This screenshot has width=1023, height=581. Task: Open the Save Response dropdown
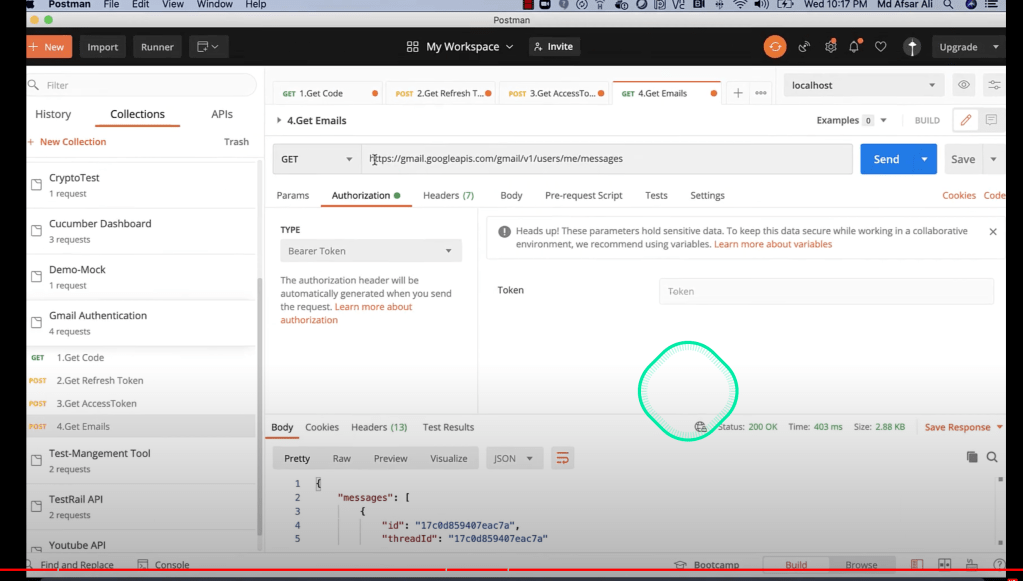click(x=964, y=427)
